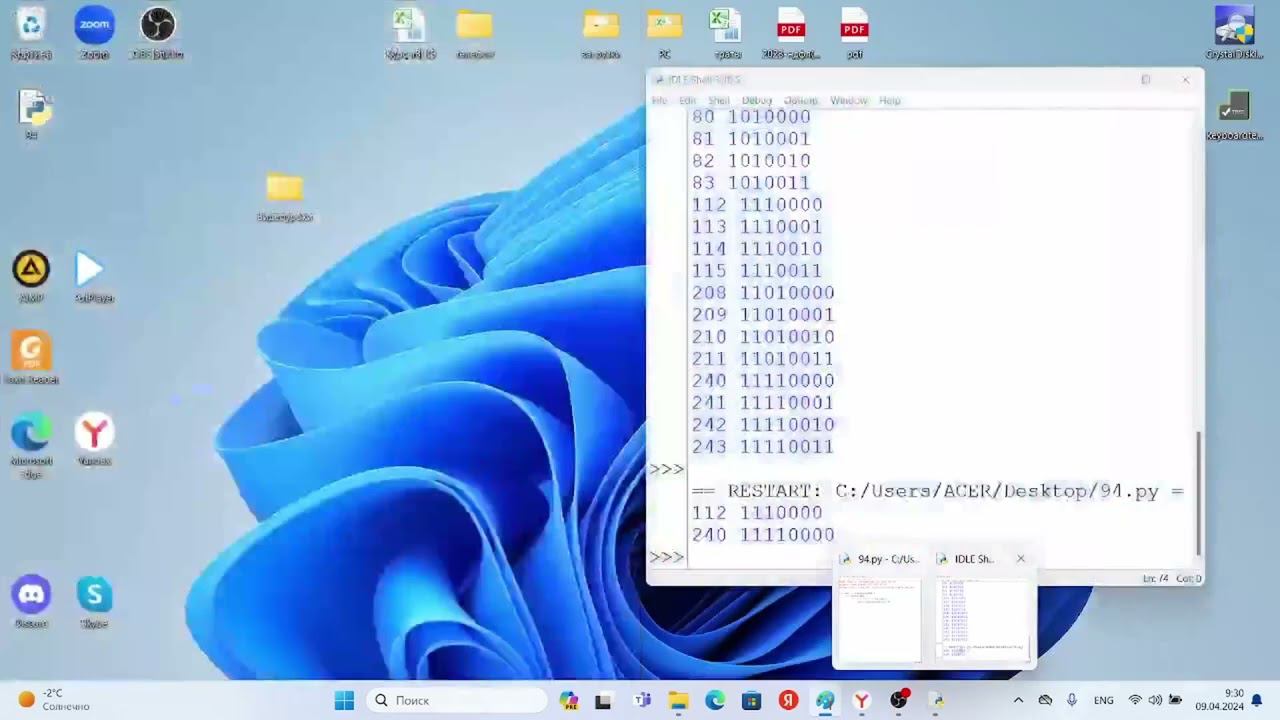Launch the Microsoft Edge desktop shortcut
The width and height of the screenshot is (1280, 720).
(31, 445)
